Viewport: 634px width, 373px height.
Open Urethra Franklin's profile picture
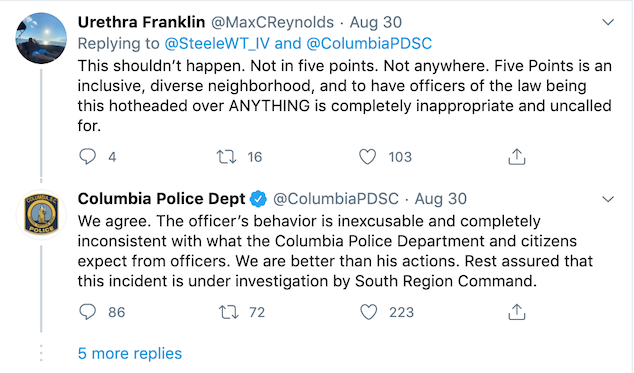[41, 38]
